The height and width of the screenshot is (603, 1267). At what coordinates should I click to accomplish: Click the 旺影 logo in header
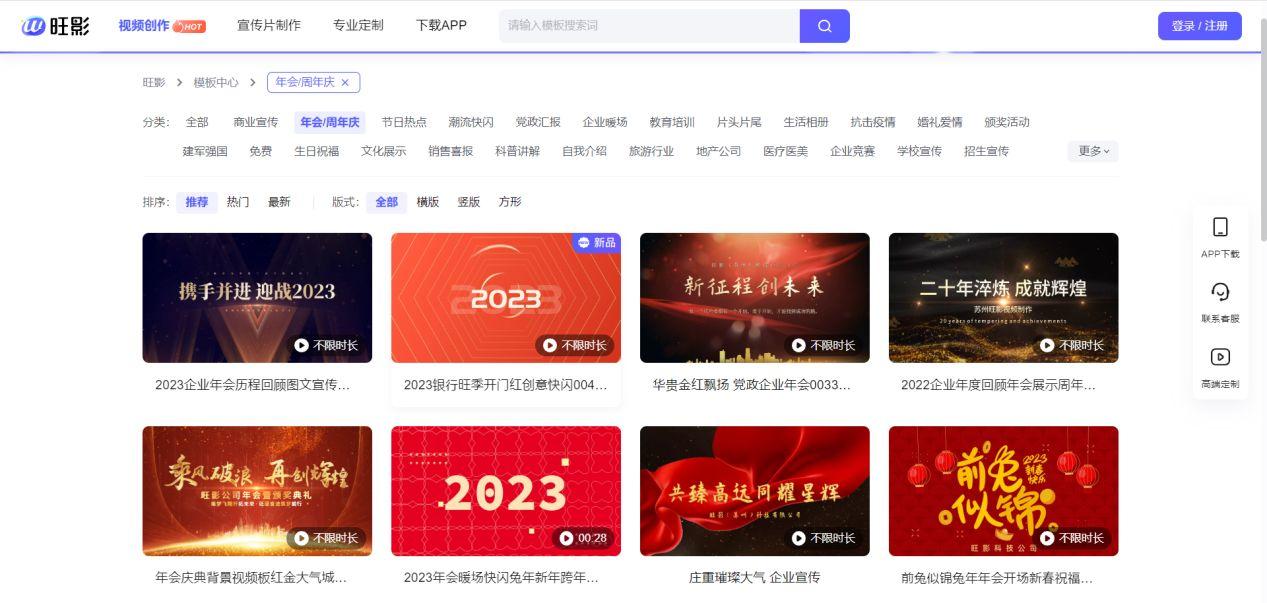56,26
